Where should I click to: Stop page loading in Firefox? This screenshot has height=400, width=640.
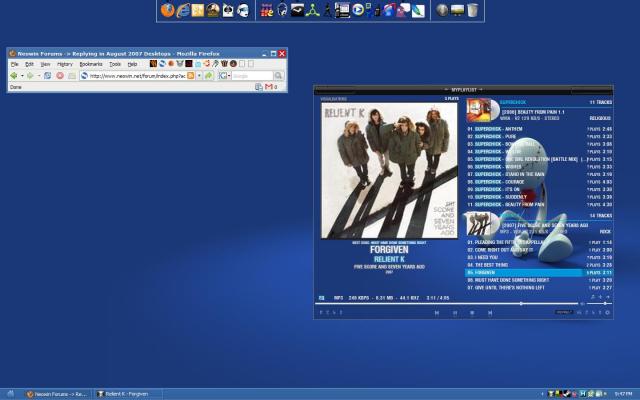[x=60, y=76]
